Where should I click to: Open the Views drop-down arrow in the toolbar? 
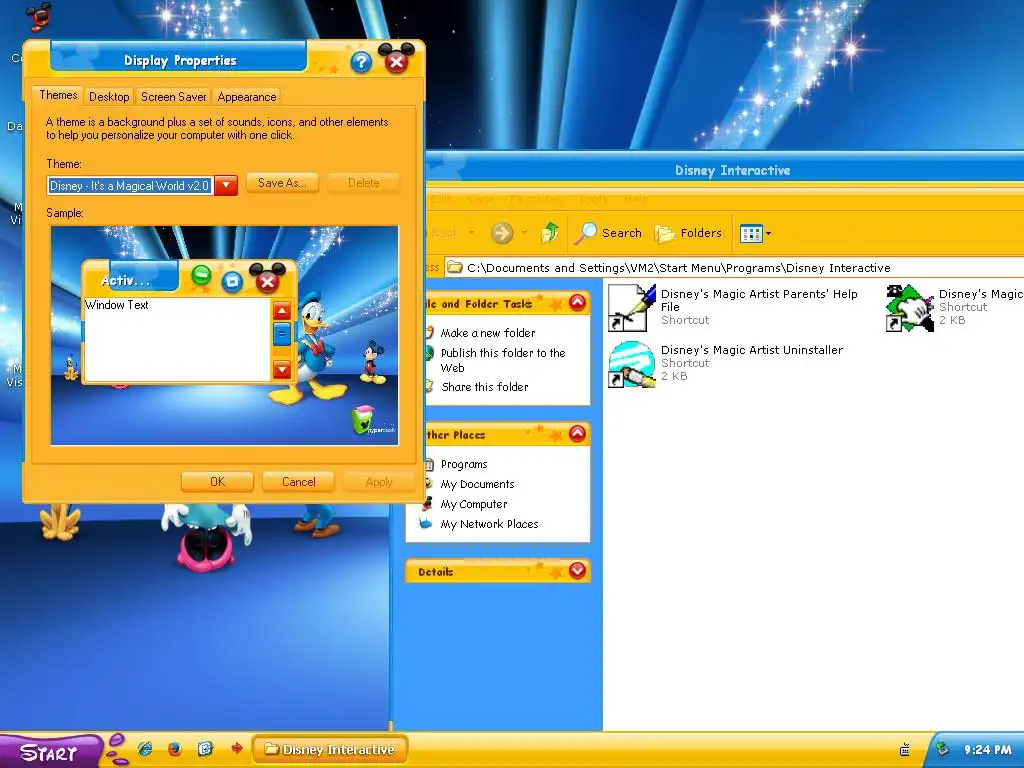coord(769,233)
